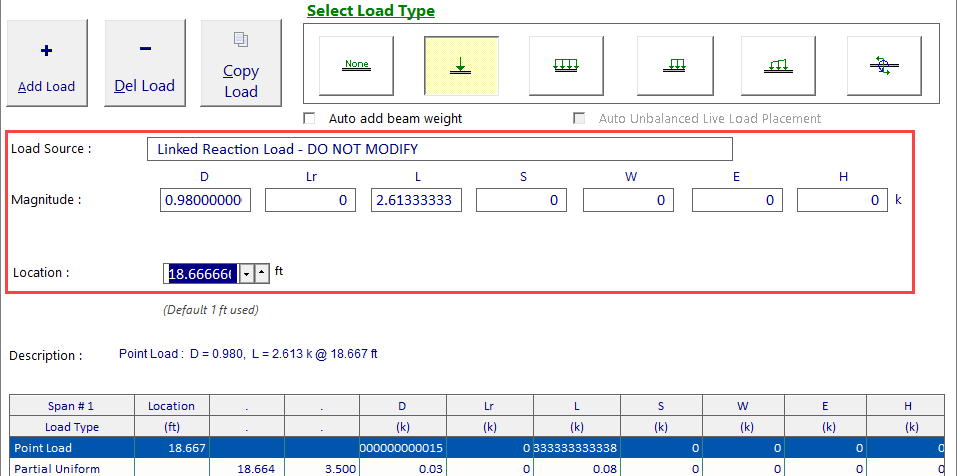Choose the full uniform load type
962x476 pixels.
566,65
